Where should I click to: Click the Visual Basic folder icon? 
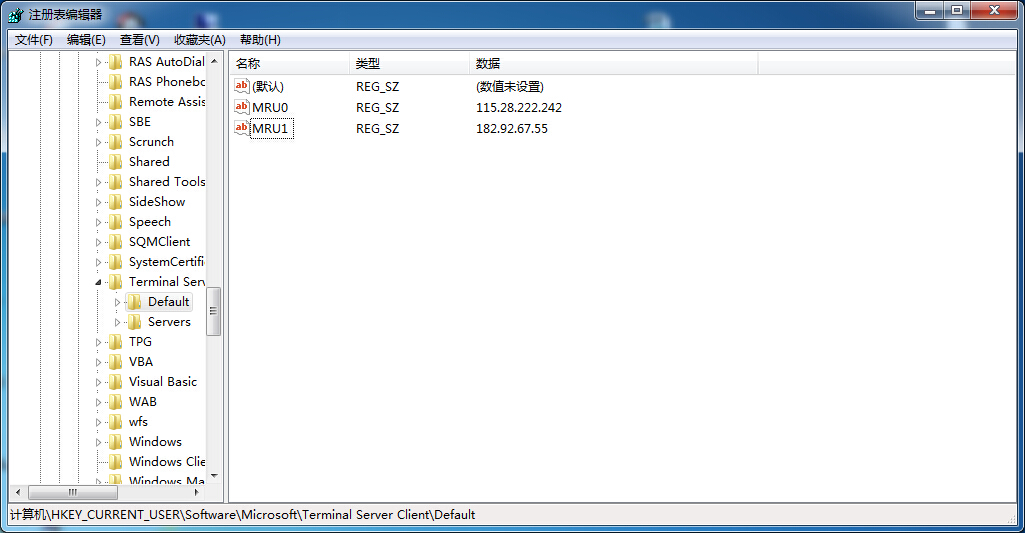pos(116,382)
